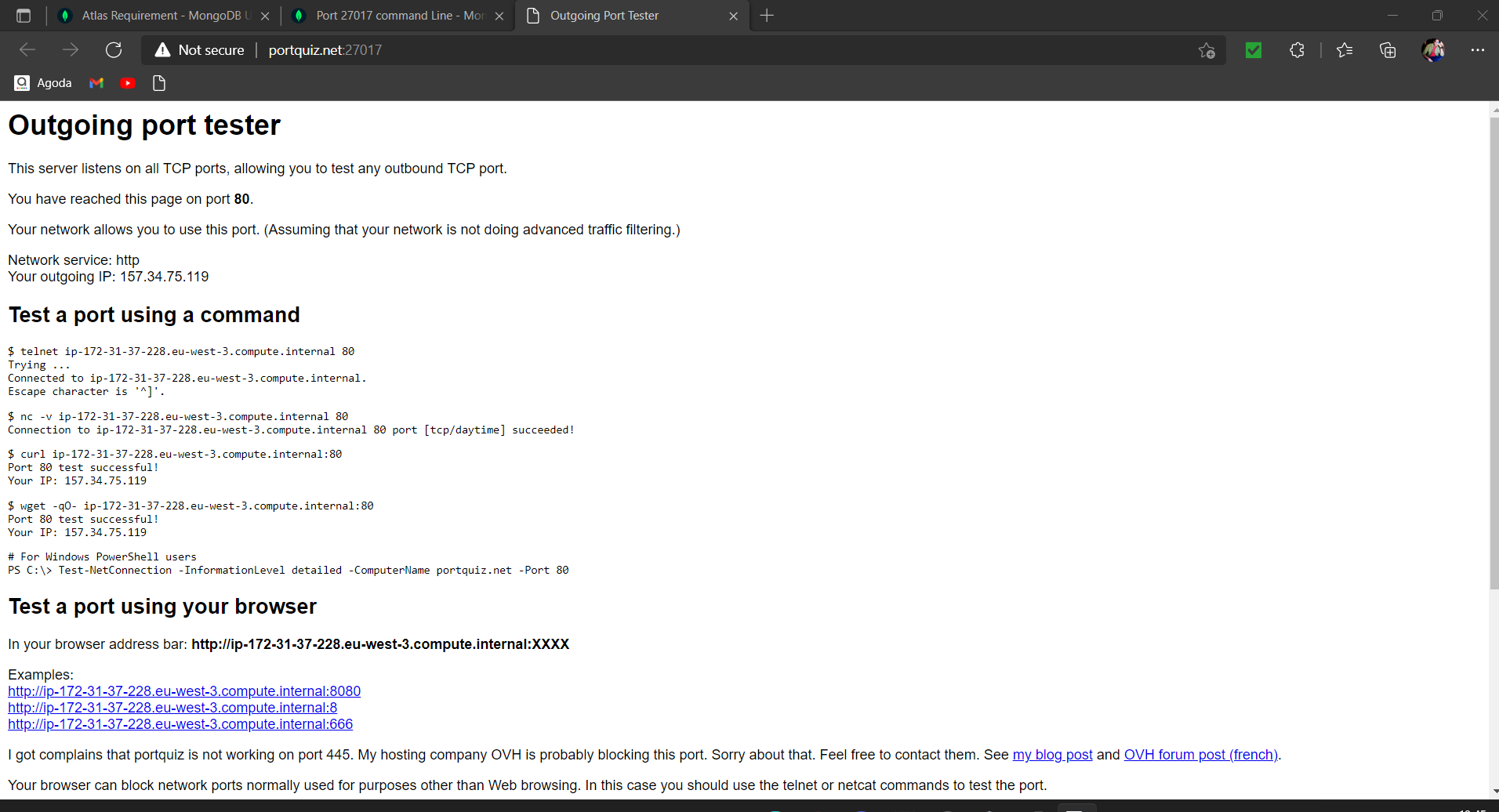Open the port 8080 example link
1499x812 pixels.
click(184, 691)
